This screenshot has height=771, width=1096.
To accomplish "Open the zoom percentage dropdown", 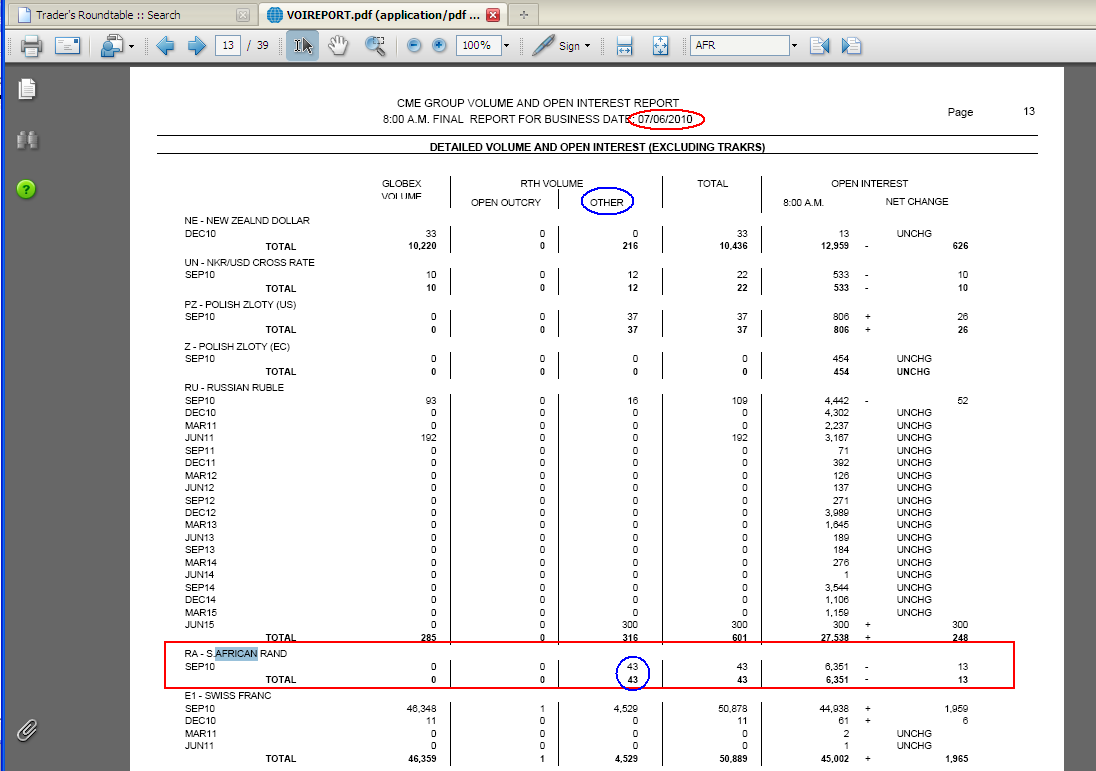I will pos(506,46).
